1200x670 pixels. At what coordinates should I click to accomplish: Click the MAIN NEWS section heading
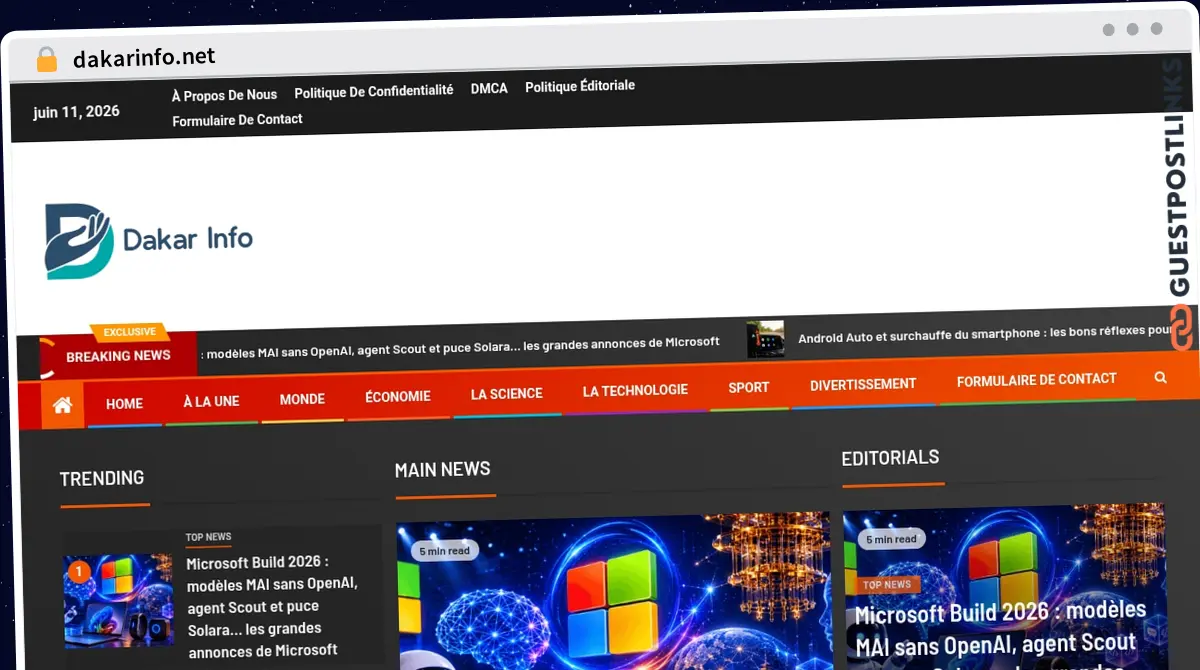[x=443, y=469]
